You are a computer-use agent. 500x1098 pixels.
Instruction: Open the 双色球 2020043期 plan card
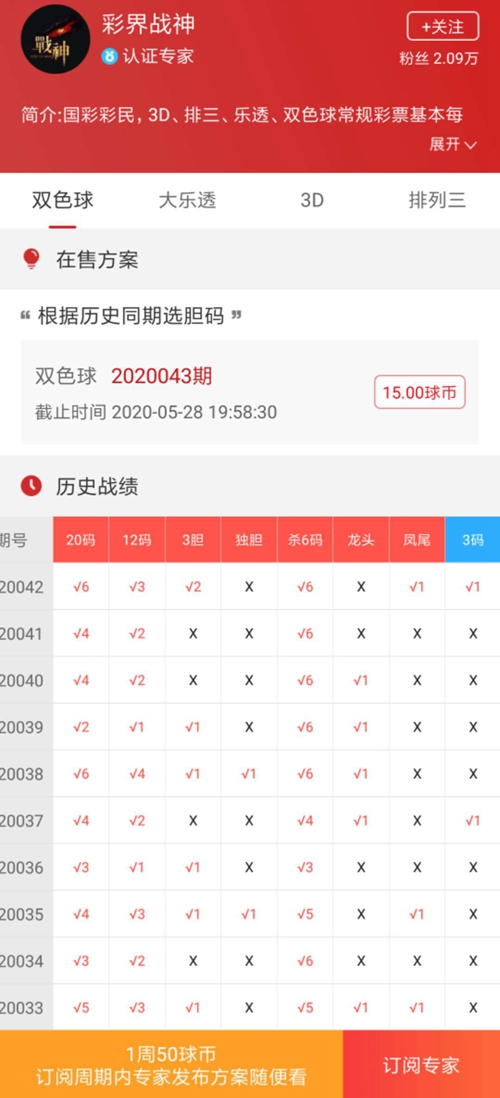point(250,392)
